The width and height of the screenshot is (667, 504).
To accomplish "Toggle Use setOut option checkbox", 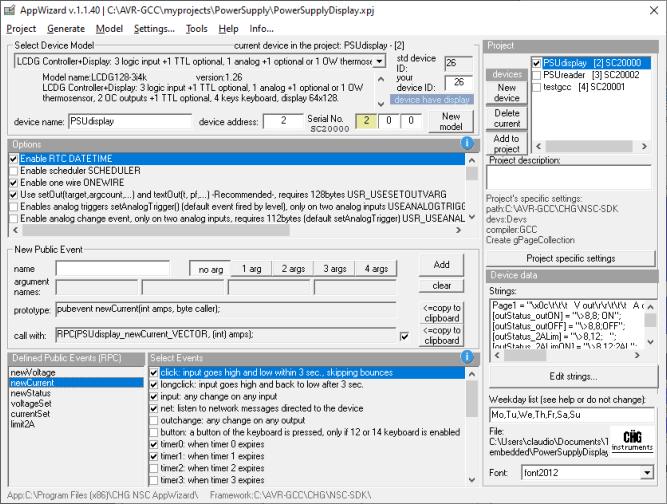I will pyautogui.click(x=14, y=195).
